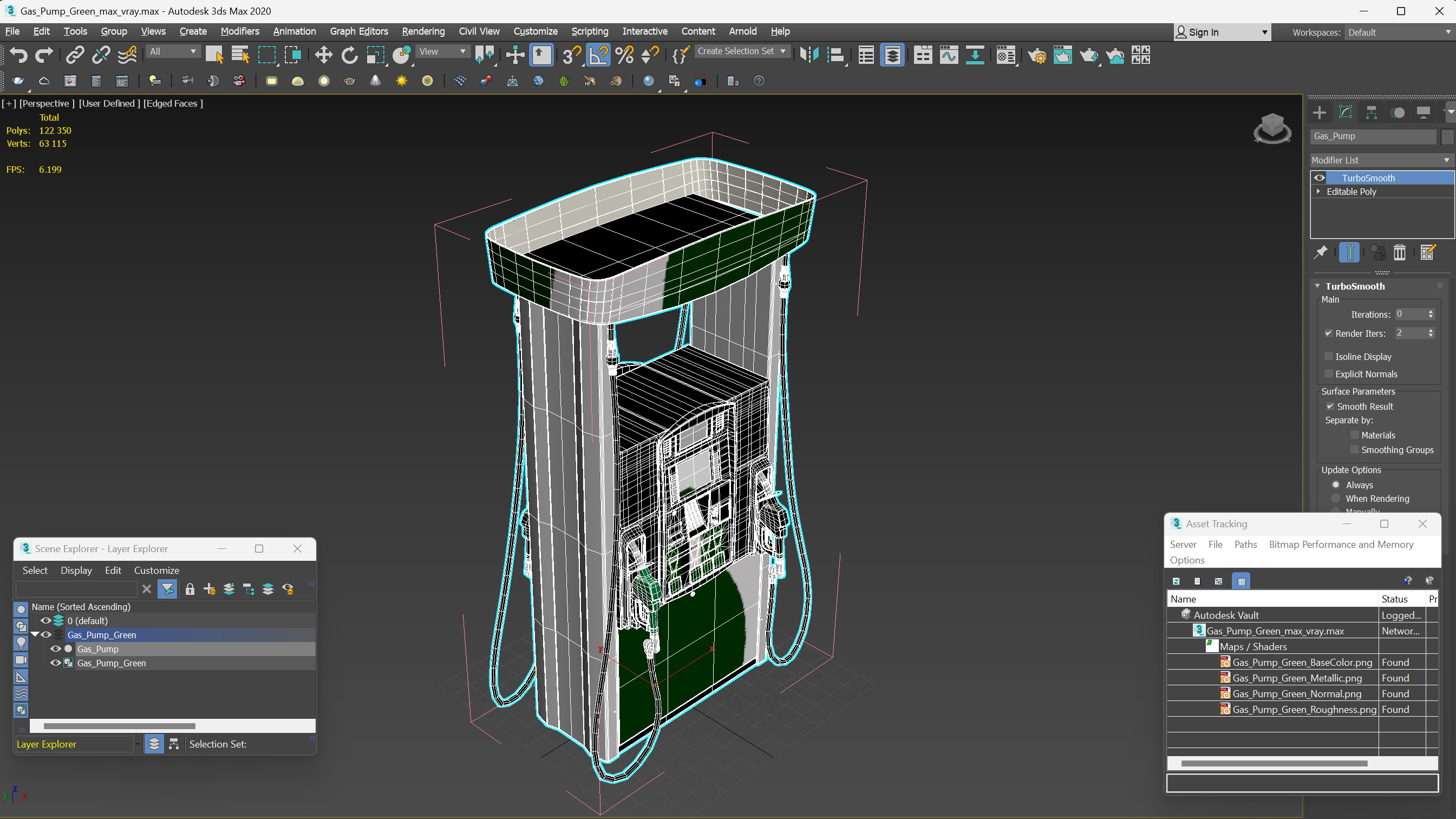Activate the Select Object tool
The image size is (1456, 819).
tap(214, 55)
